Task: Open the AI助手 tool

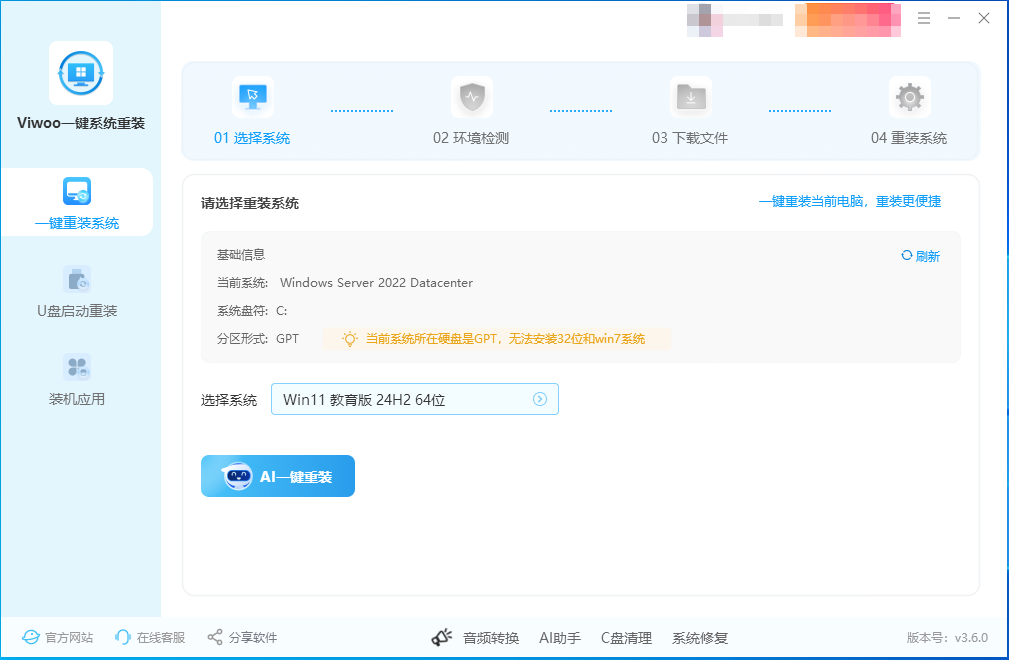Action: click(560, 638)
